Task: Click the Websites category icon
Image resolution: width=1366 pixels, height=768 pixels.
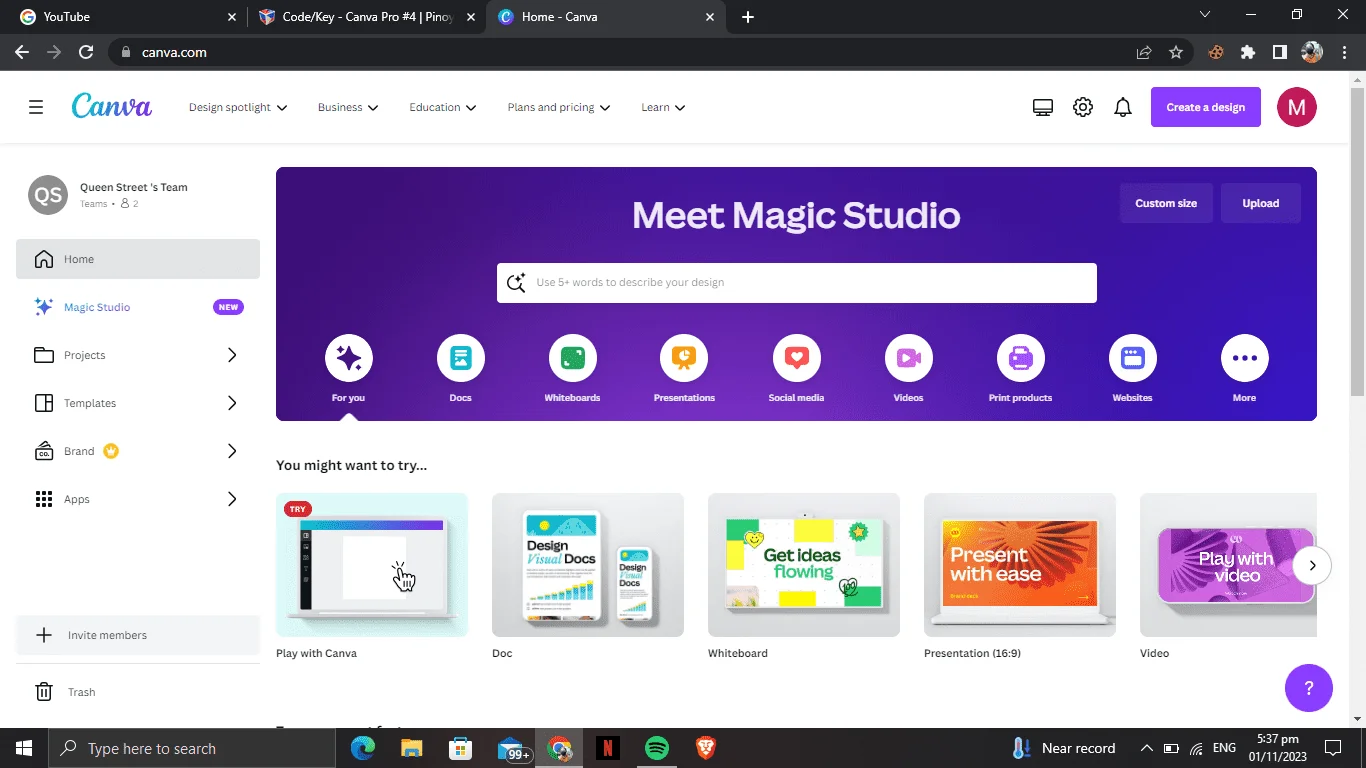Action: 1132,358
